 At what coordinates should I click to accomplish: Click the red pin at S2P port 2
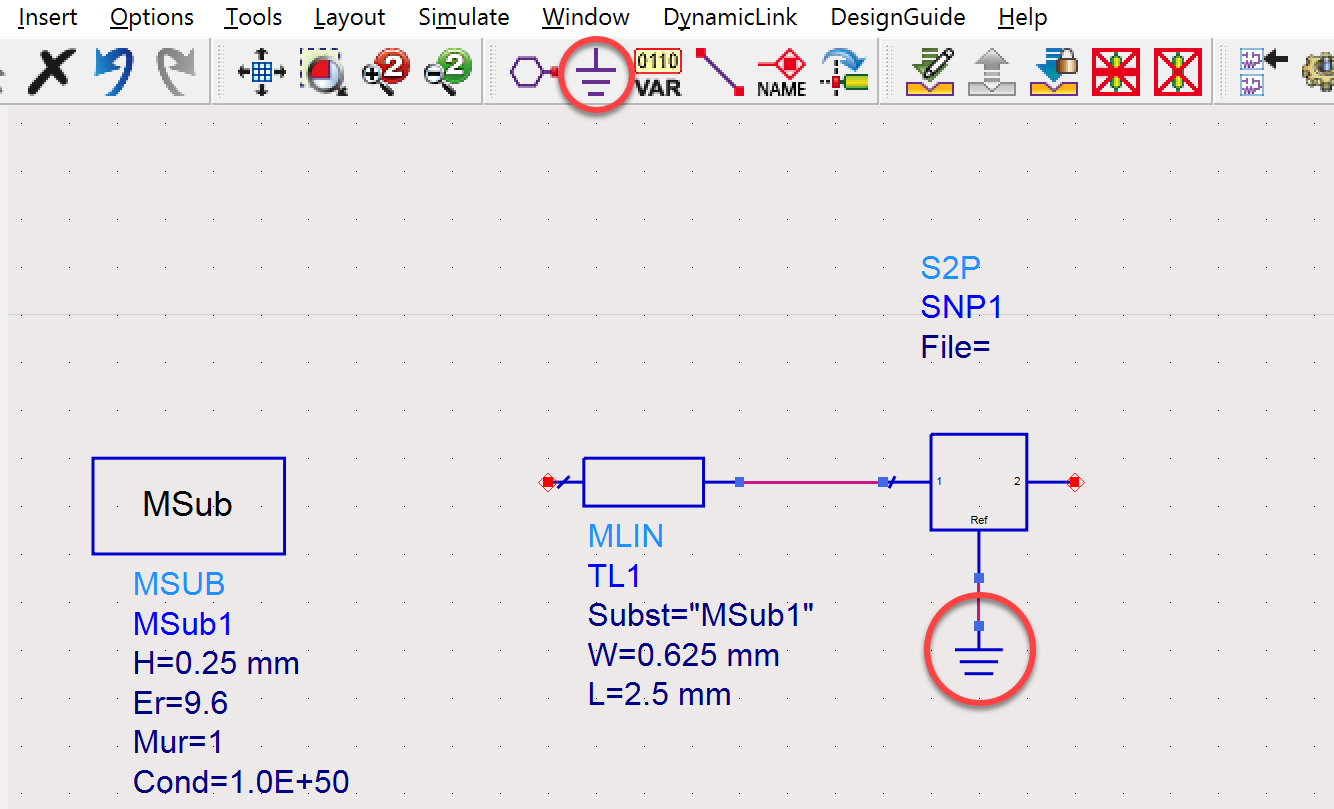click(x=1075, y=482)
